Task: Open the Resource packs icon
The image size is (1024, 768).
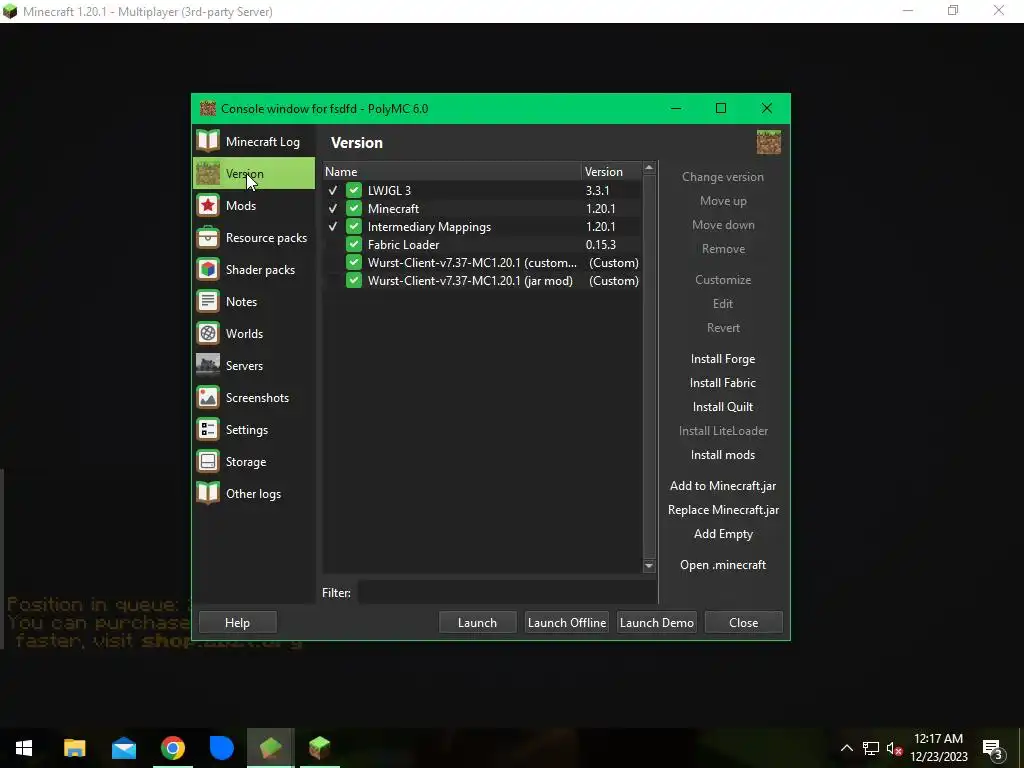Action: coord(208,237)
